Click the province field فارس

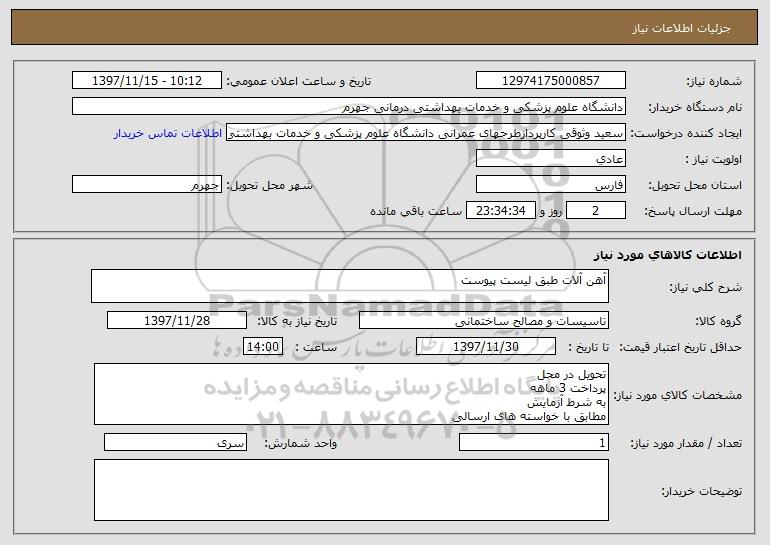pyautogui.click(x=550, y=185)
